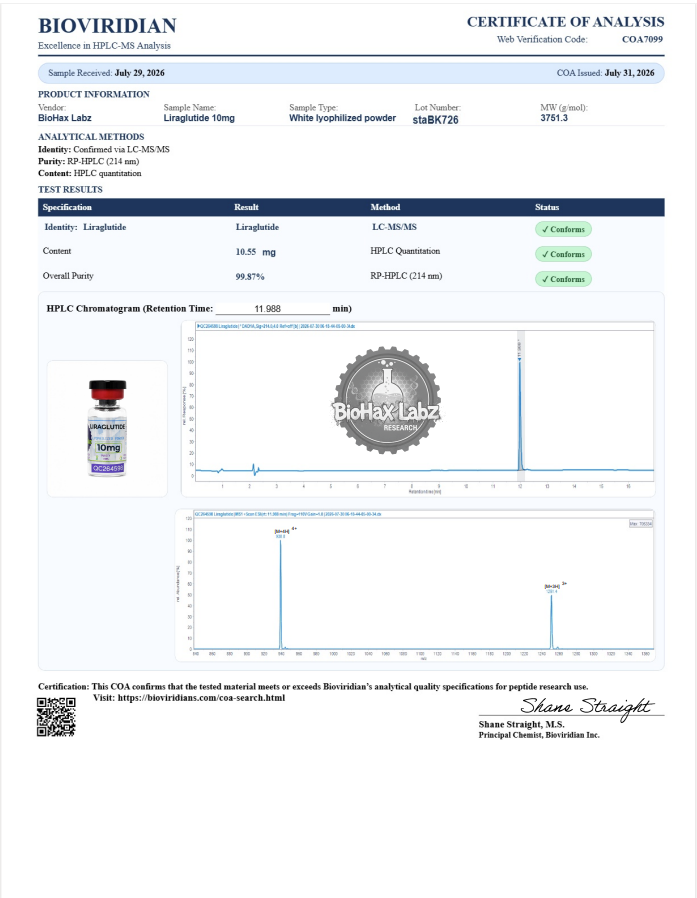This screenshot has width=697, height=898.
Task: Click the COA Issued date July 31, 2026
Action: tap(629, 73)
